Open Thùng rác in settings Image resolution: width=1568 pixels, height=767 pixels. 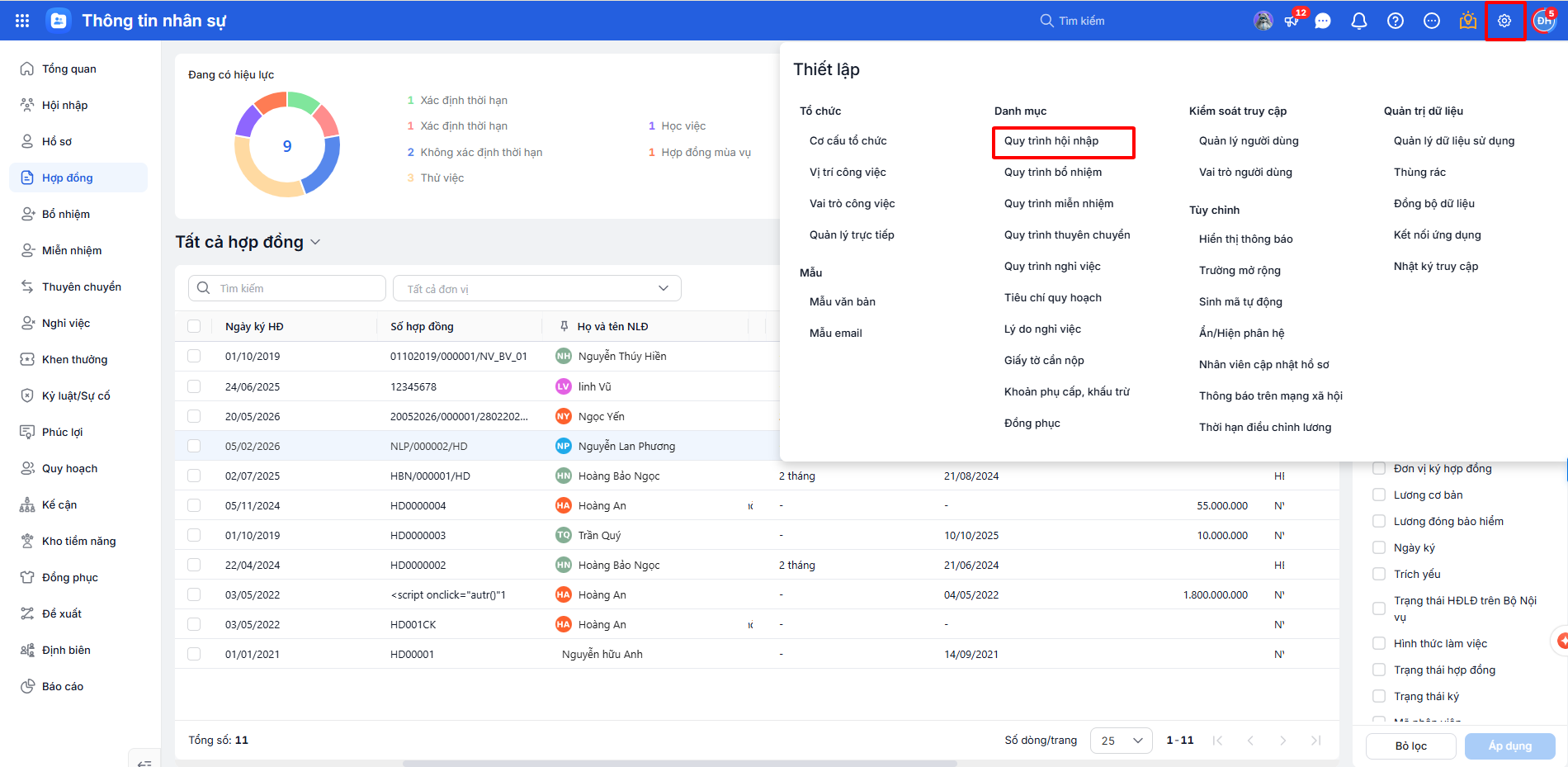tap(1419, 173)
